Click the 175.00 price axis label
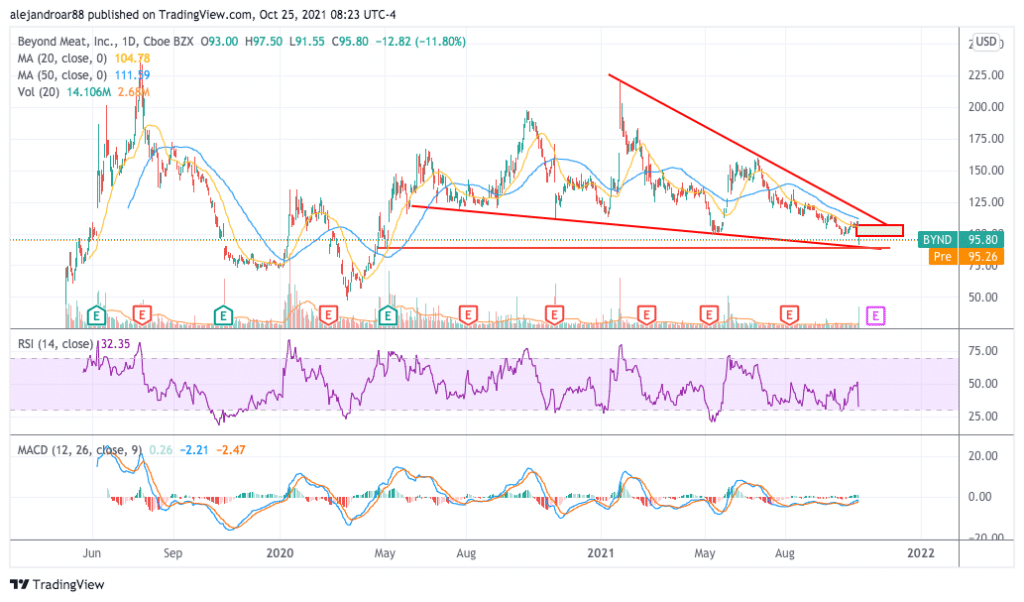Screen dimensions: 1024x602 point(985,138)
